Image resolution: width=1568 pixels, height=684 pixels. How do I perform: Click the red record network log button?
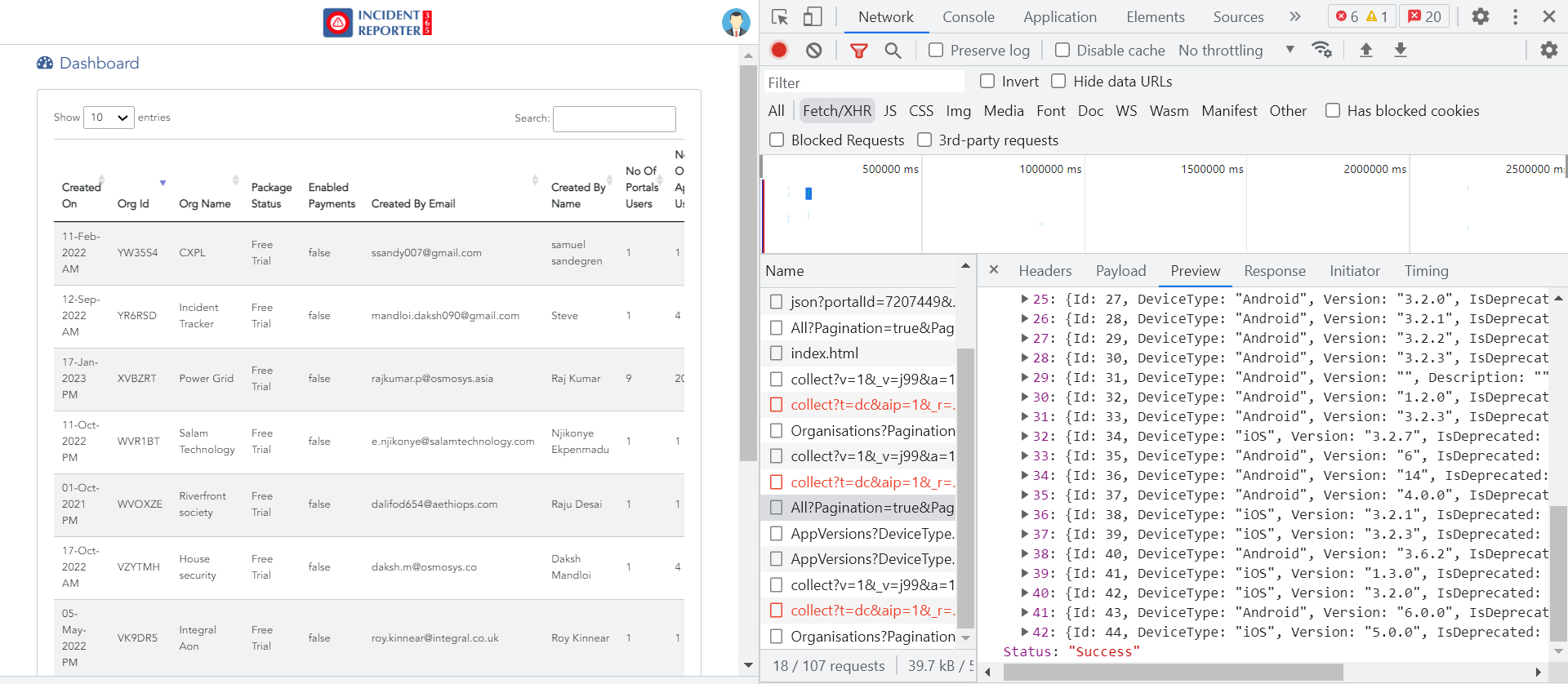(x=779, y=51)
